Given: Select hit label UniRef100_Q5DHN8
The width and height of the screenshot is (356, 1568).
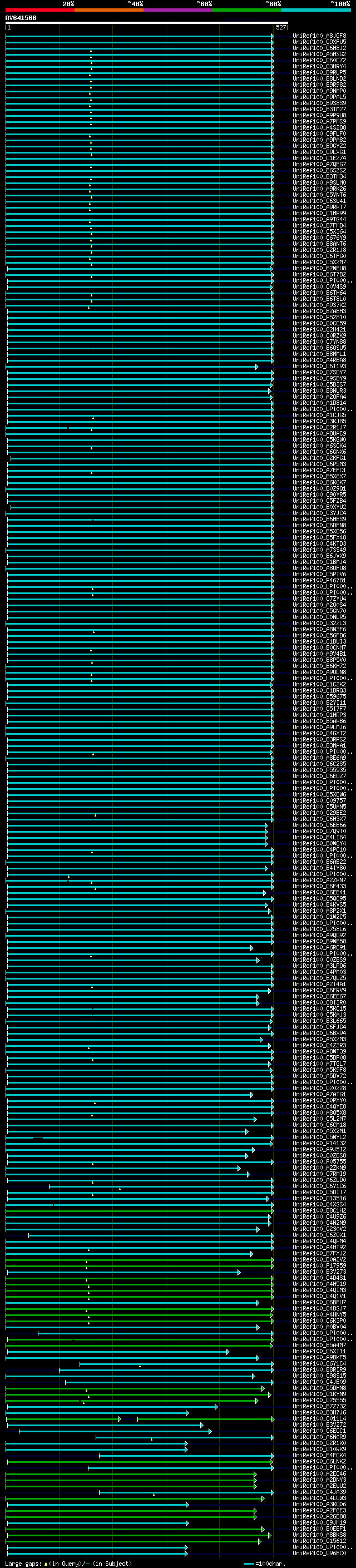Looking at the screenshot, I should [x=319, y=1388].
